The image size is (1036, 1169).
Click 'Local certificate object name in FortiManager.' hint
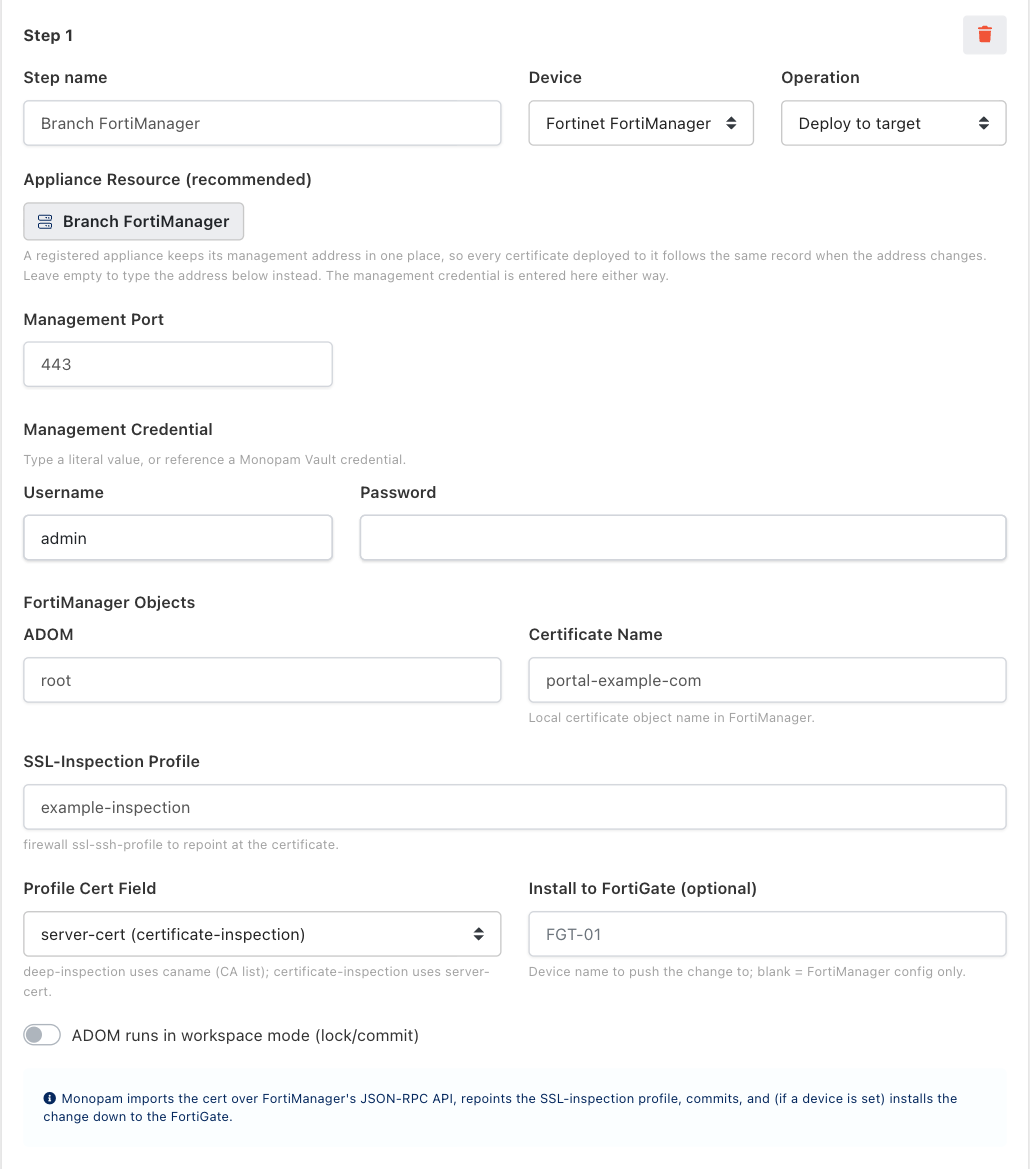pos(671,717)
